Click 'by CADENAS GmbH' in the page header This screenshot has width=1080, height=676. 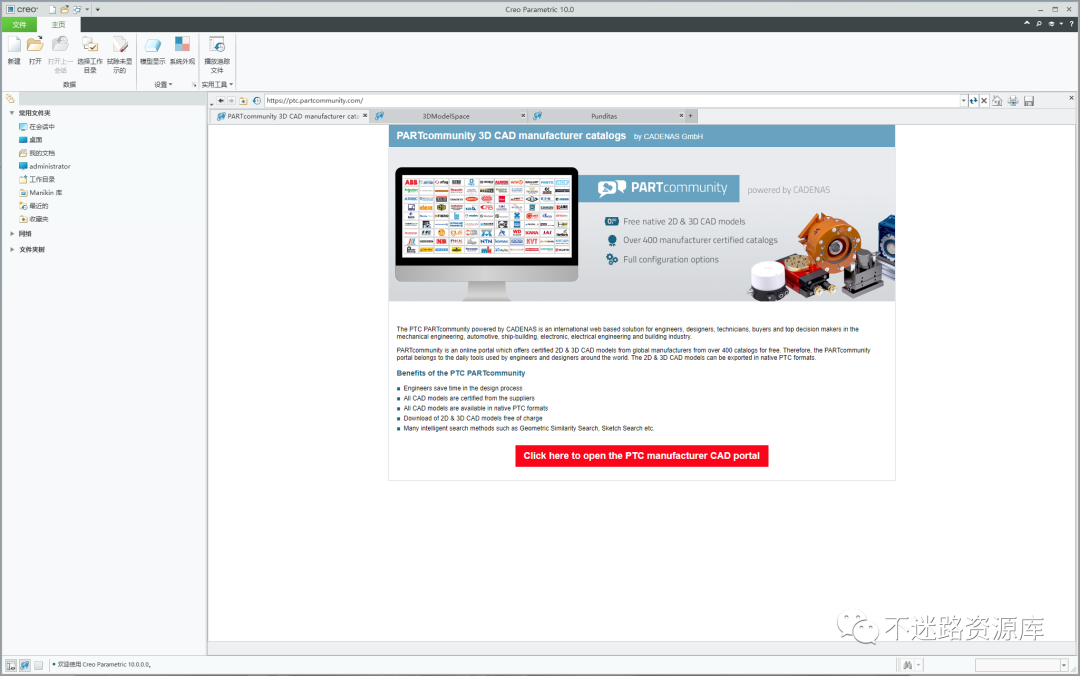(x=668, y=136)
